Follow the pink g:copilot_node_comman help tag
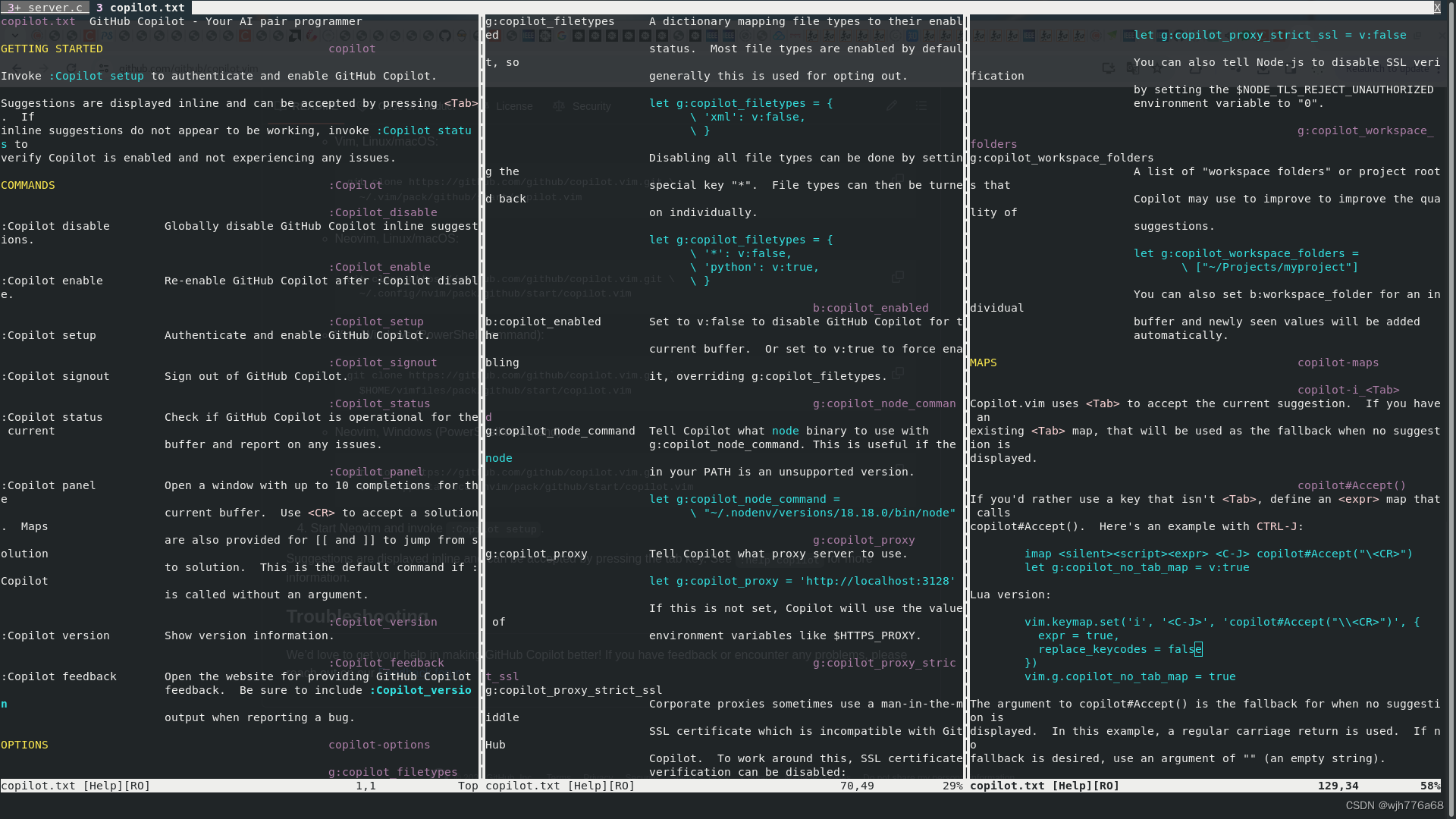 tap(884, 403)
